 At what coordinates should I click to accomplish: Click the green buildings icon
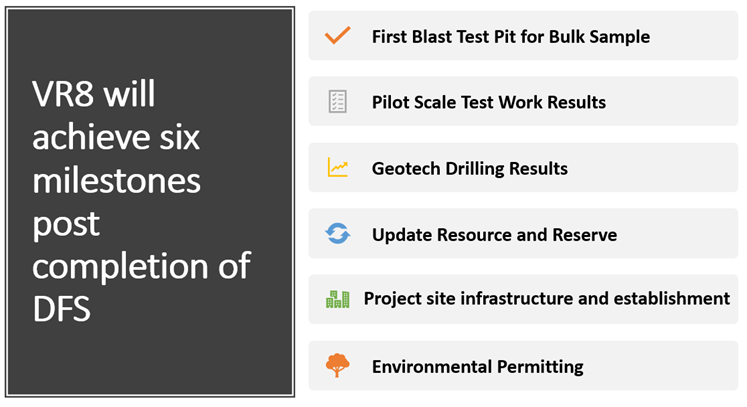[x=337, y=299]
